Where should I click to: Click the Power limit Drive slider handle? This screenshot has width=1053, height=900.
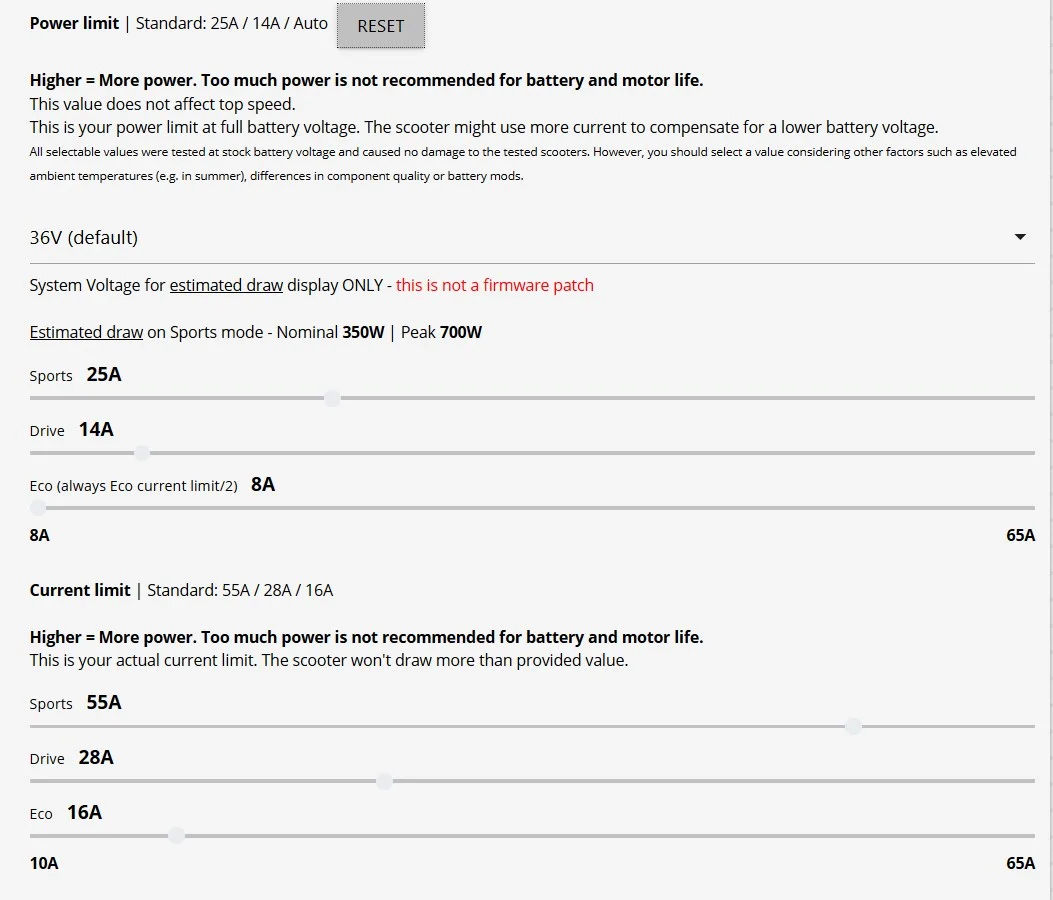tap(142, 453)
